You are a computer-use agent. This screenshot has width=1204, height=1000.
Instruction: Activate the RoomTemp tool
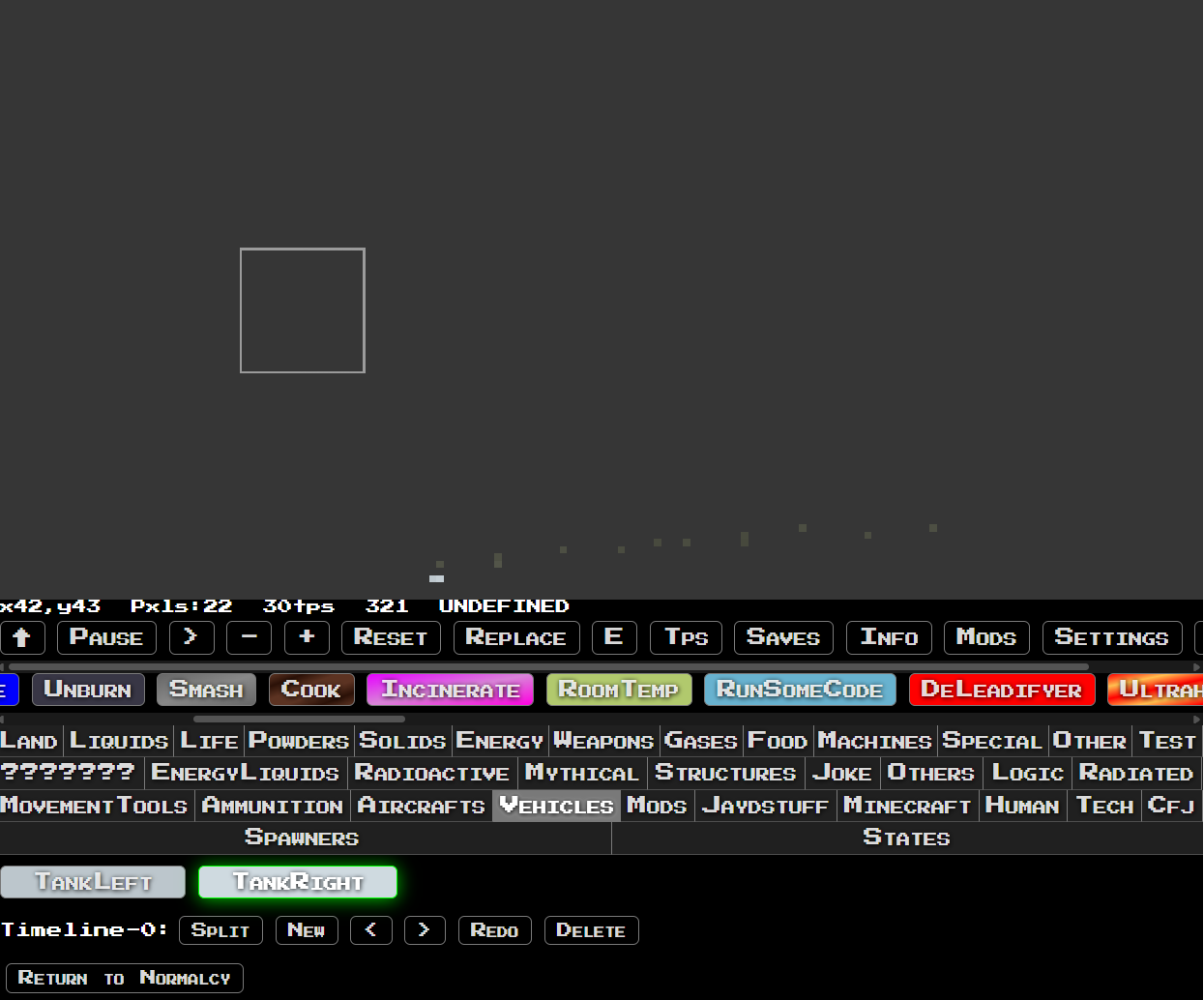619,690
